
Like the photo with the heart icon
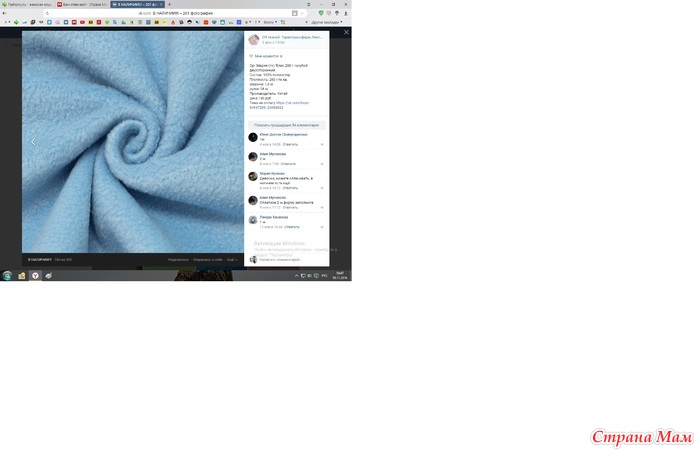pyautogui.click(x=251, y=56)
